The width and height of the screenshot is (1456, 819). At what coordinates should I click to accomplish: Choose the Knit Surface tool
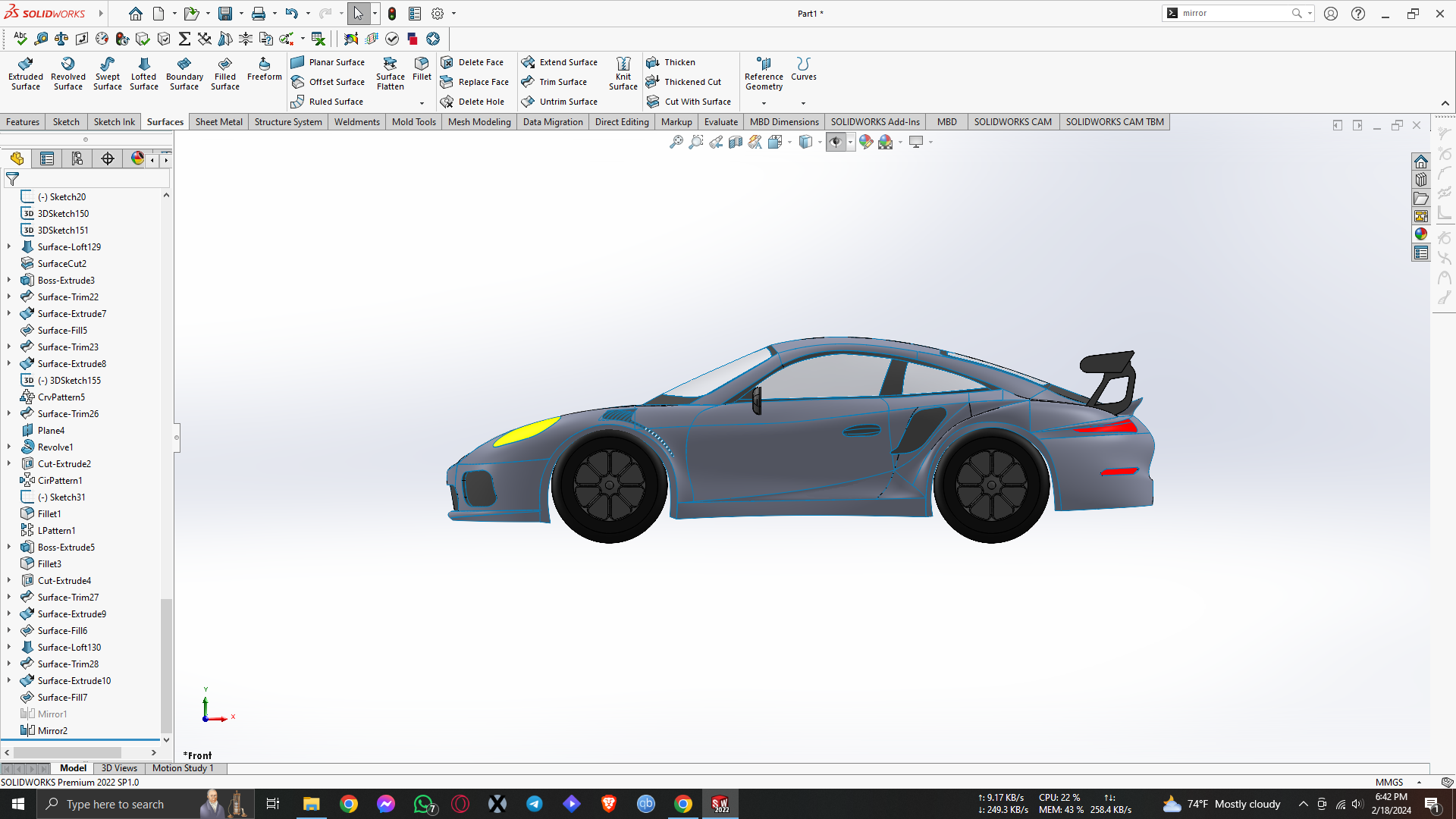pyautogui.click(x=623, y=73)
